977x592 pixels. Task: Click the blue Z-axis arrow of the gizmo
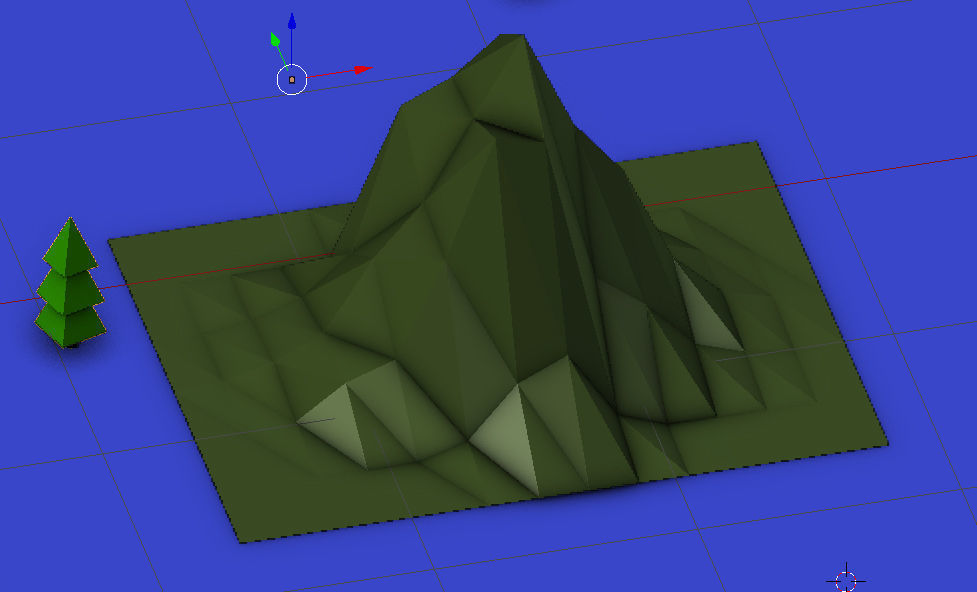coord(292,22)
